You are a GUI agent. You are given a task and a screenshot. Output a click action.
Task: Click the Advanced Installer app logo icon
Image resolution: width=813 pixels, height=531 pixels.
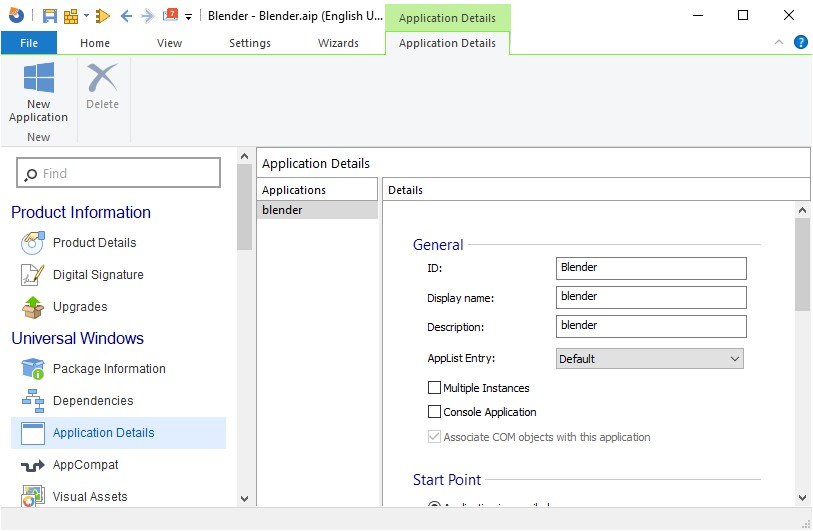pyautogui.click(x=16, y=15)
